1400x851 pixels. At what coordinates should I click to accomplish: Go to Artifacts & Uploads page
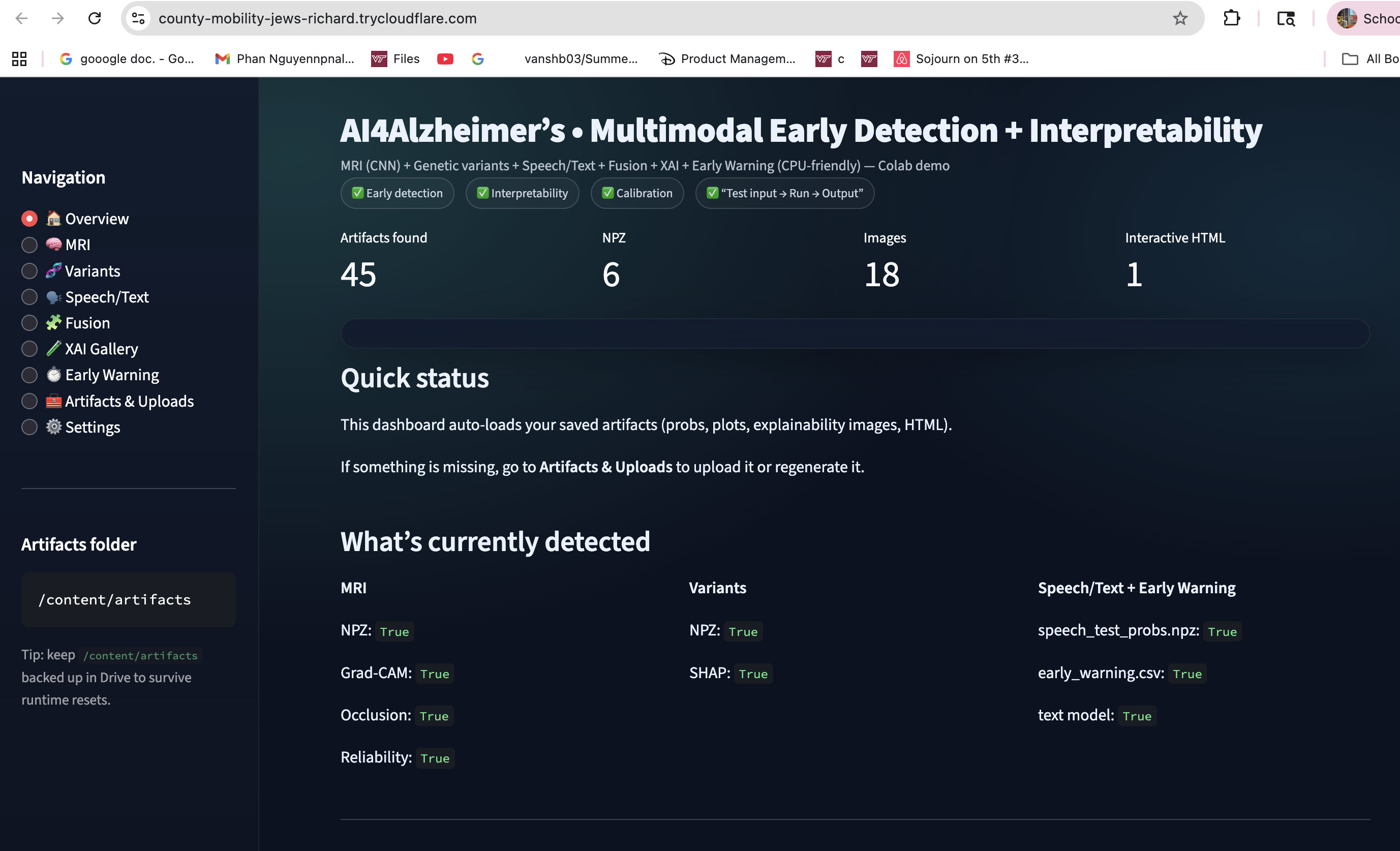29,401
